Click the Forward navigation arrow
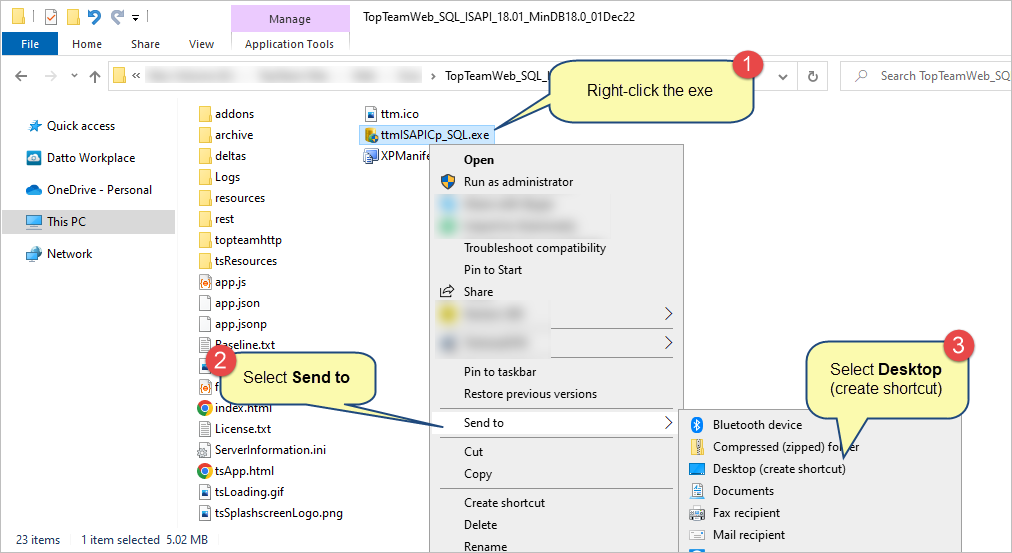Screen dimensions: 1012x553 (50, 76)
